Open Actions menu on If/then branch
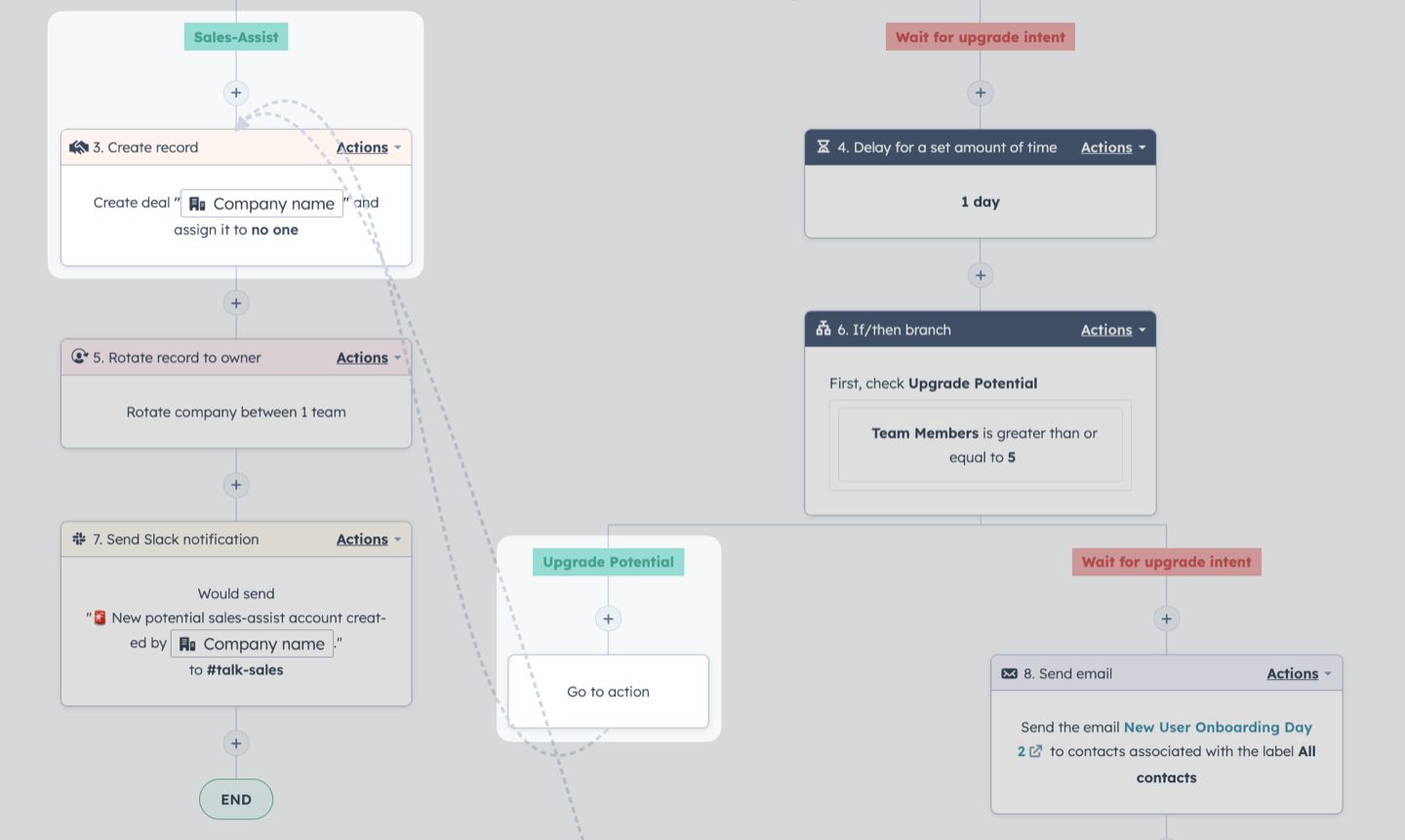Screen dimensions: 1405x840 pos(1113,330)
